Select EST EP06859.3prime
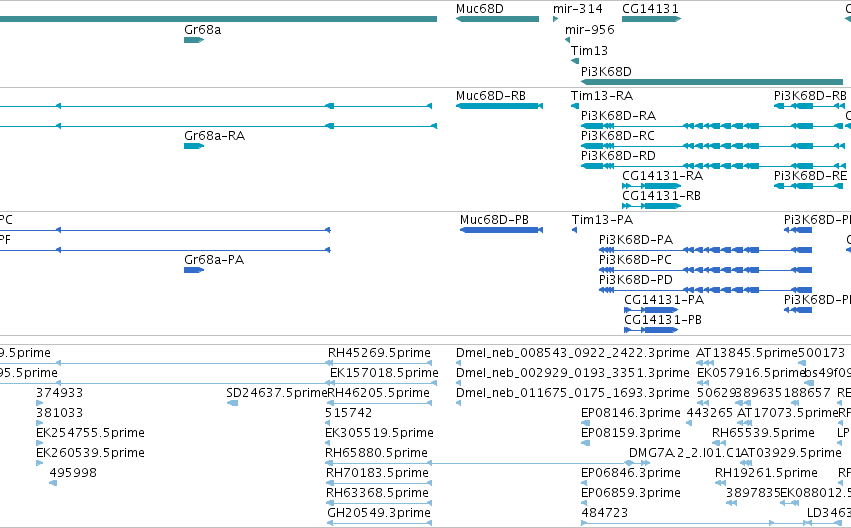Viewport: 851px width, 528px height. [631, 493]
